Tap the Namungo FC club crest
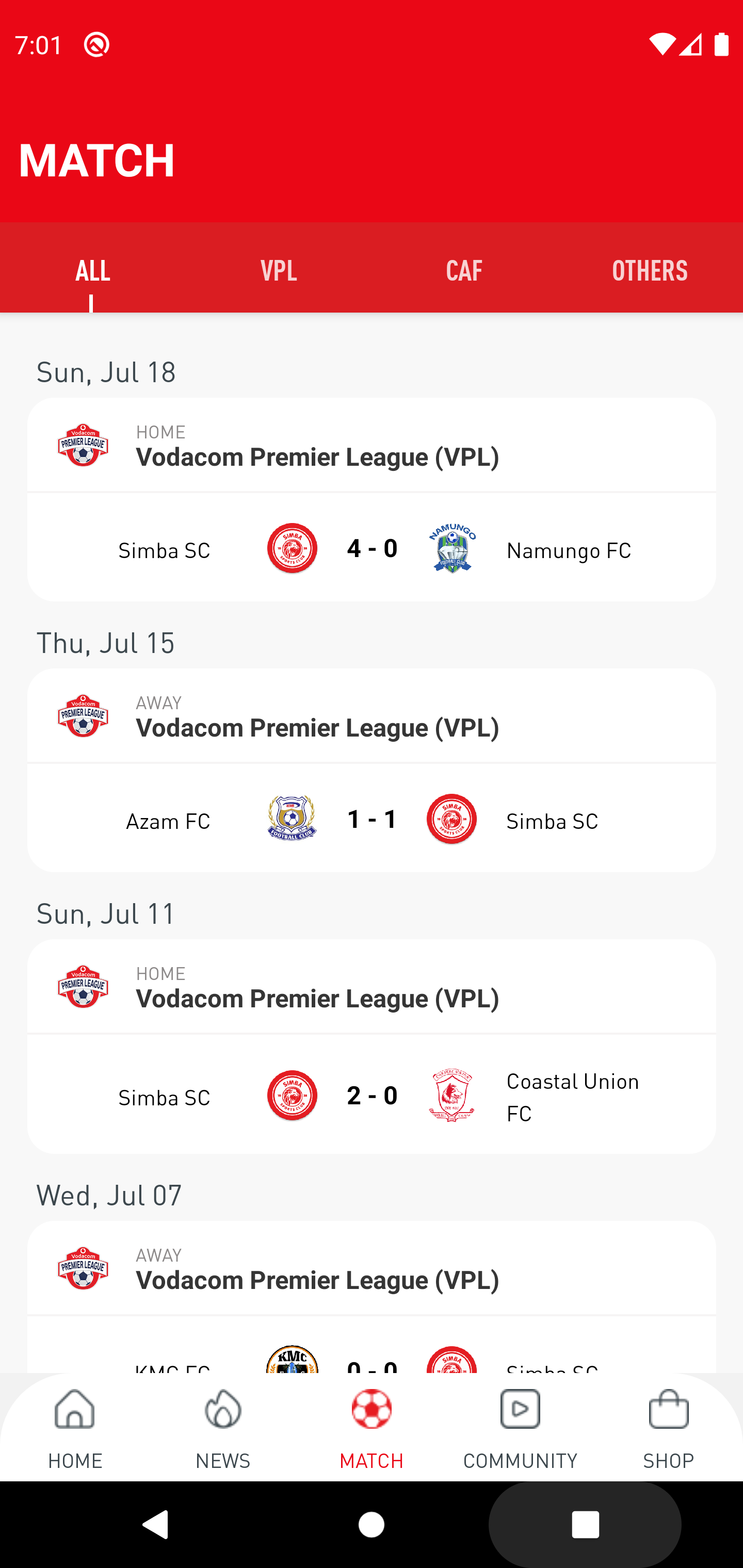 pyautogui.click(x=452, y=548)
